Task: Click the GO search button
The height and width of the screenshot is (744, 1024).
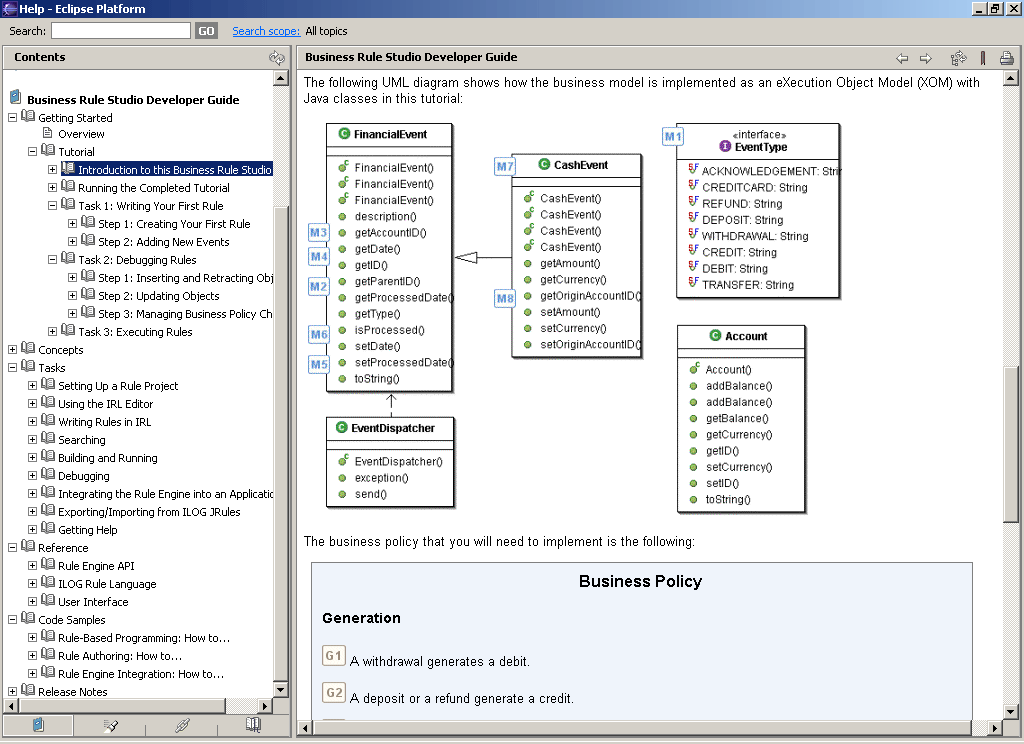Action: pyautogui.click(x=206, y=31)
